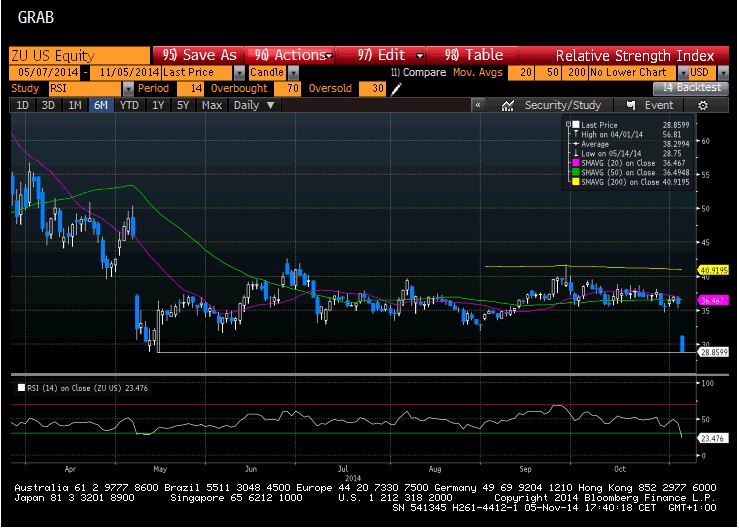Click the start date 05/07/2014 field
Screen dimensions: 739x529
(x=45, y=73)
